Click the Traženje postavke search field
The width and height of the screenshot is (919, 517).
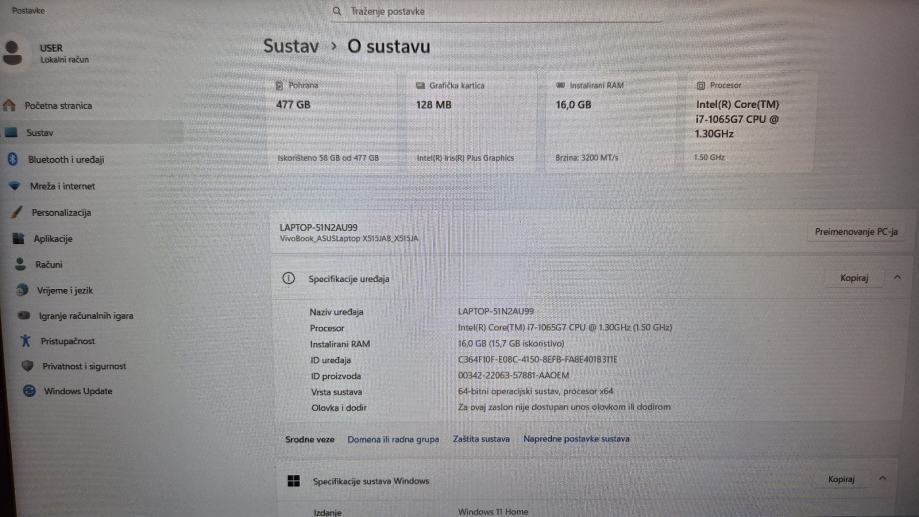(496, 11)
